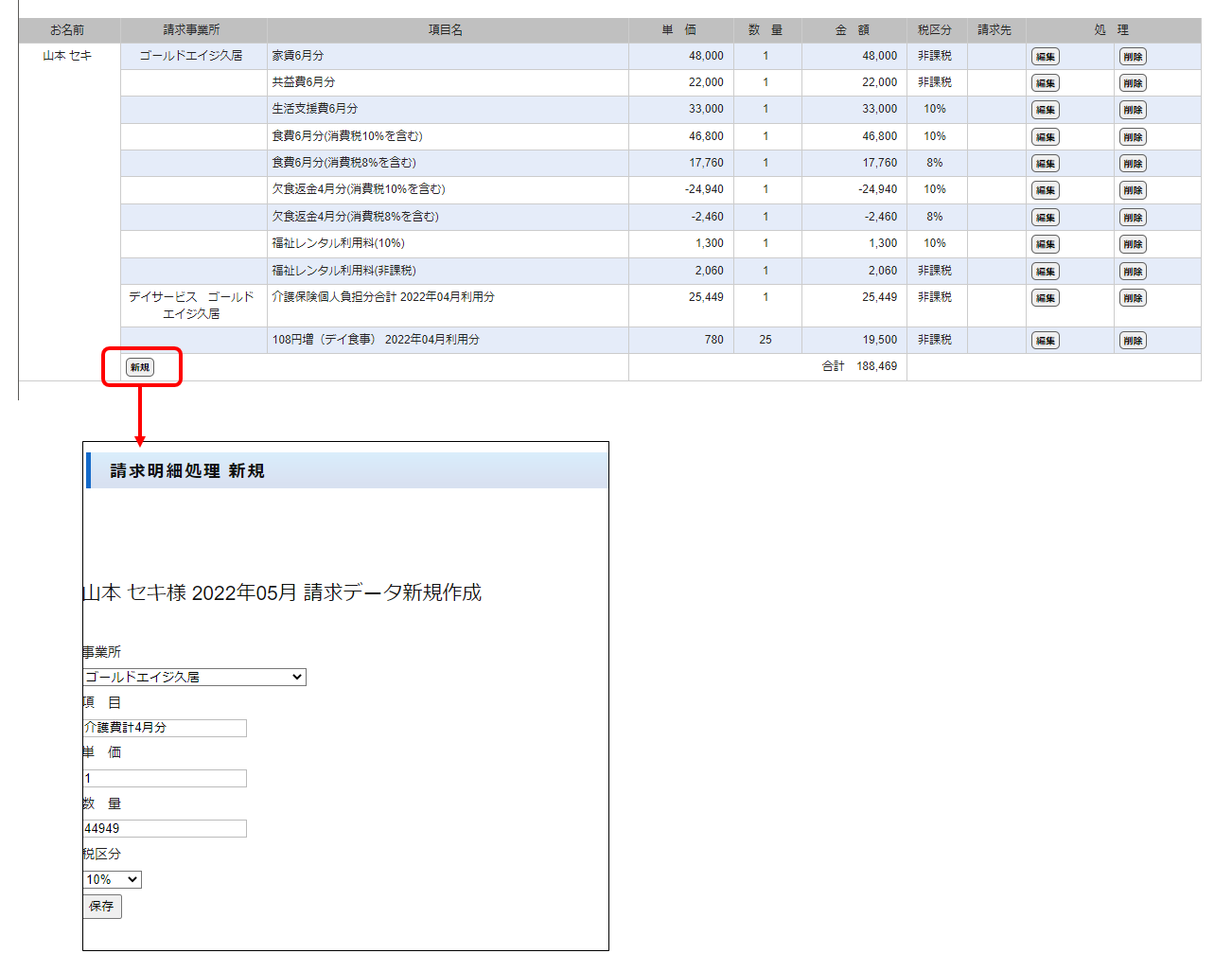The height and width of the screenshot is (971, 1232).
Task: Delete the 福祉レンタル利用料(非課税) row
Action: click(x=1132, y=272)
